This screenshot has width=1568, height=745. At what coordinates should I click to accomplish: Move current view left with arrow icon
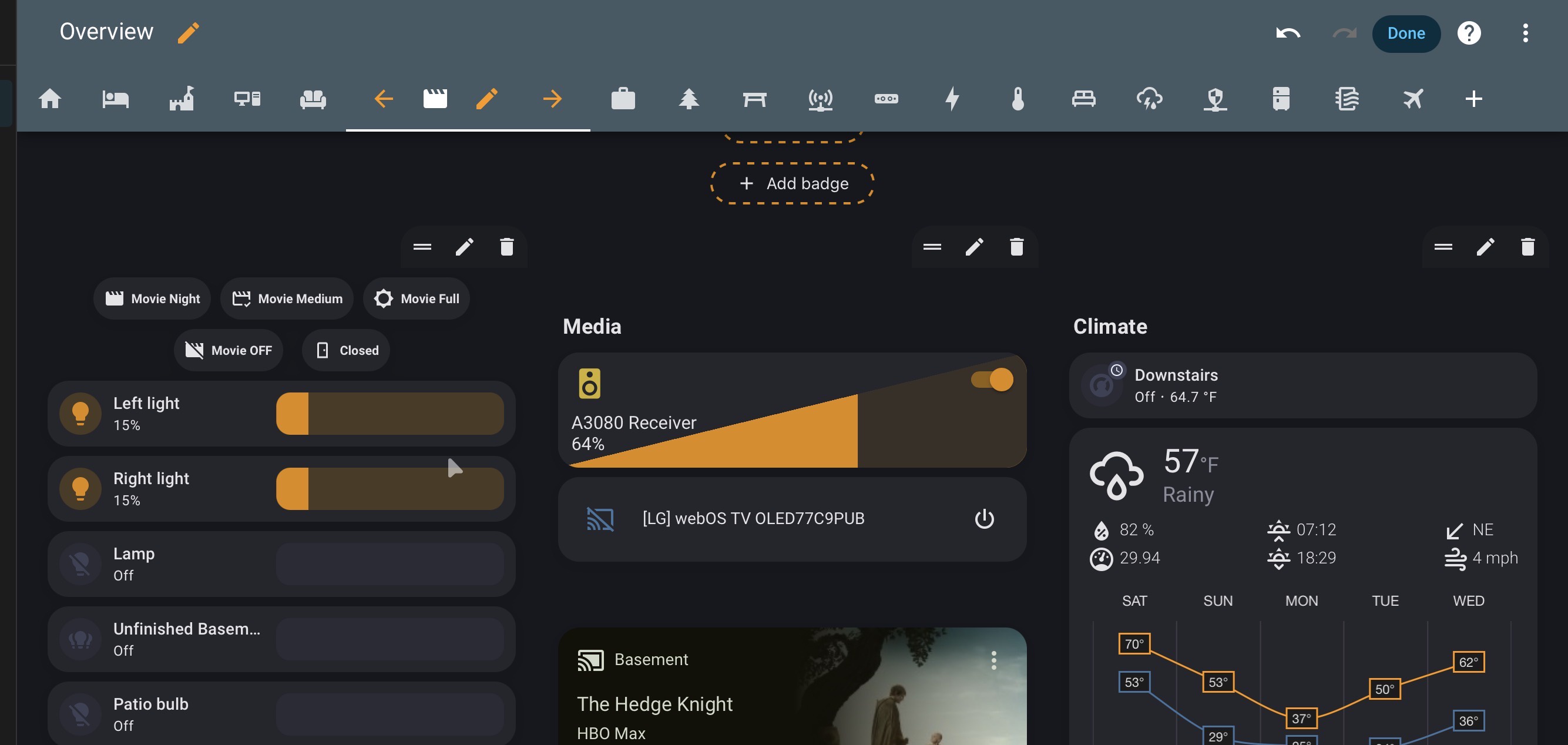tap(384, 99)
